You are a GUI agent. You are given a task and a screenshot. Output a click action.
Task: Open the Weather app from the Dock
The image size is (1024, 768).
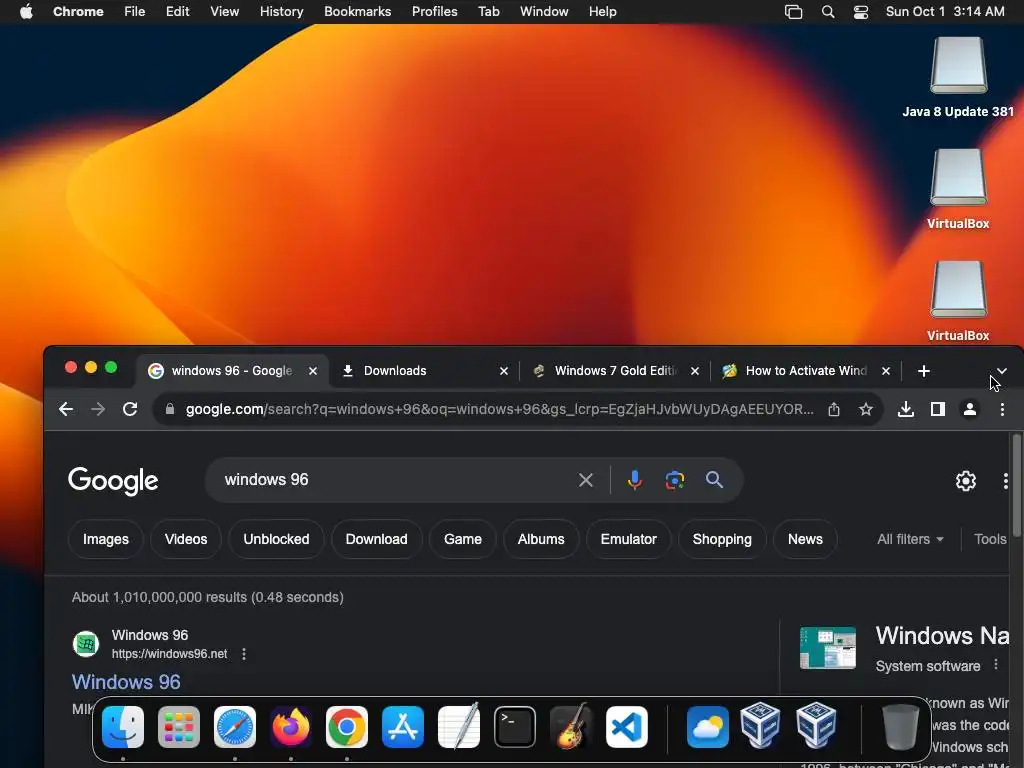(708, 727)
